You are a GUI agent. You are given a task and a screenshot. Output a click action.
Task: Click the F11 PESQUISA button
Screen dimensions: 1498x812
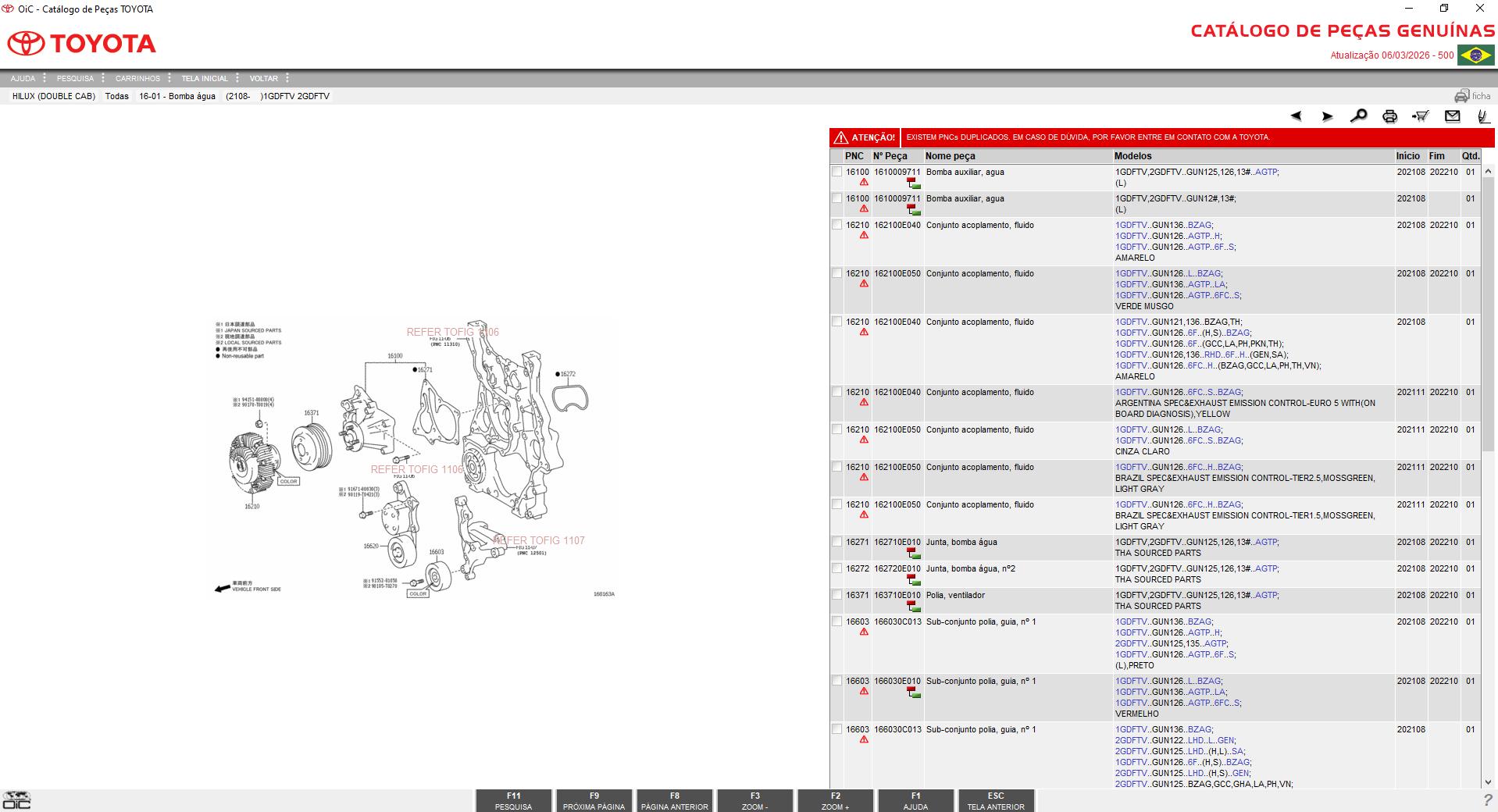[513, 801]
